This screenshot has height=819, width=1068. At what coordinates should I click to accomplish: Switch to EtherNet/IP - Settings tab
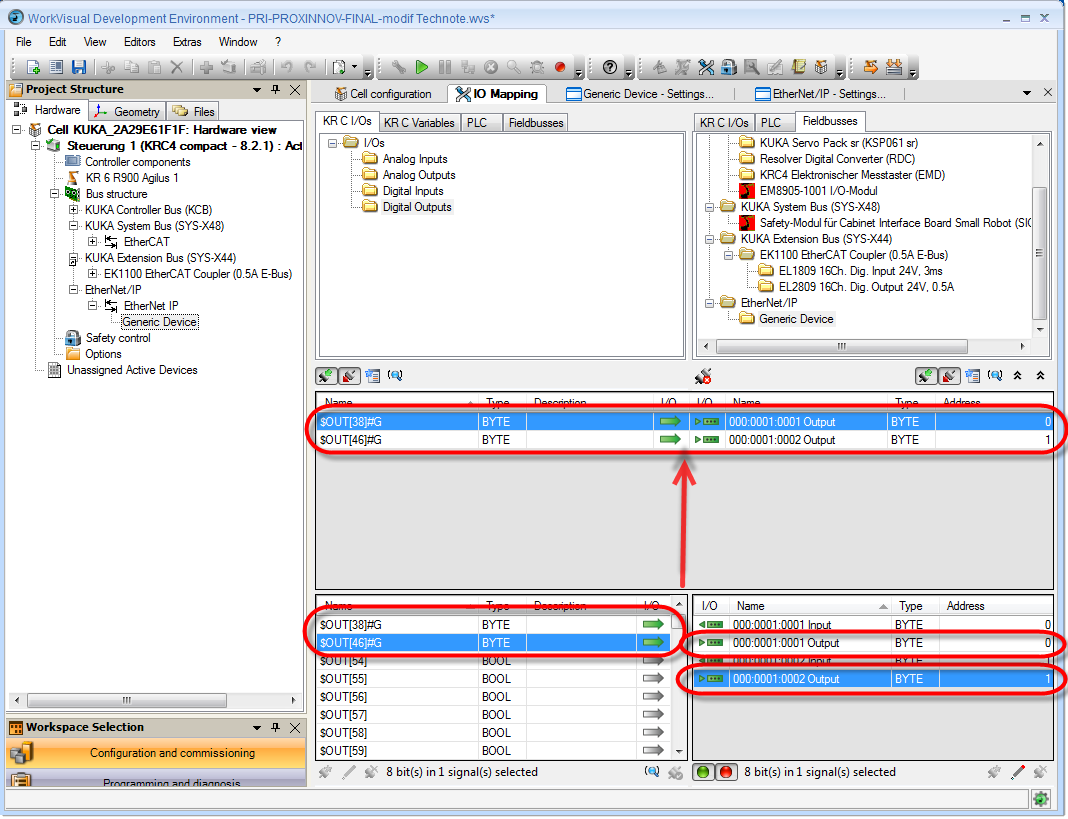tap(821, 94)
